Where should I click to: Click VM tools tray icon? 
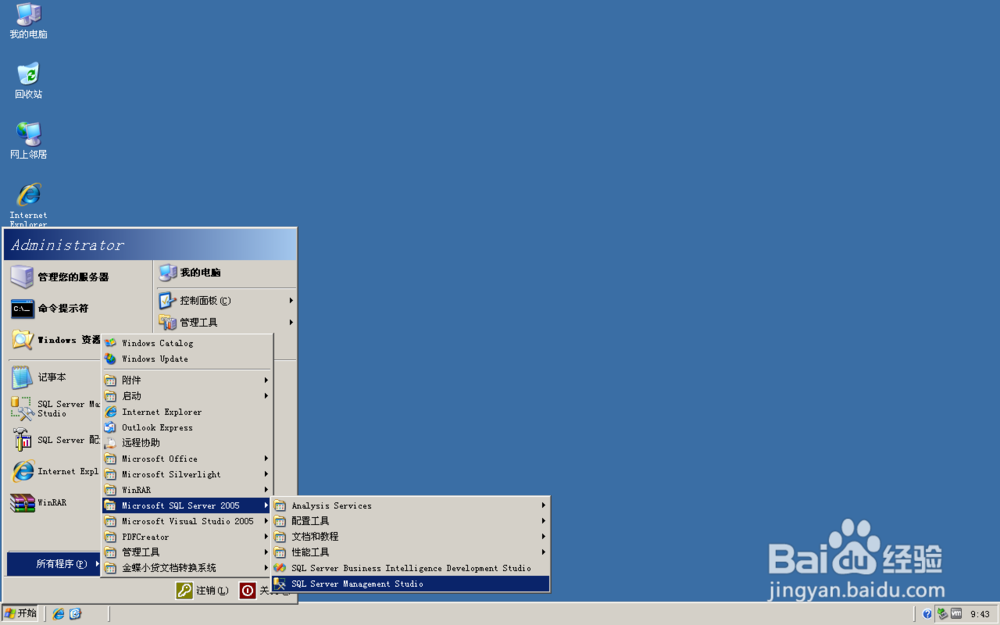pyautogui.click(x=956, y=614)
